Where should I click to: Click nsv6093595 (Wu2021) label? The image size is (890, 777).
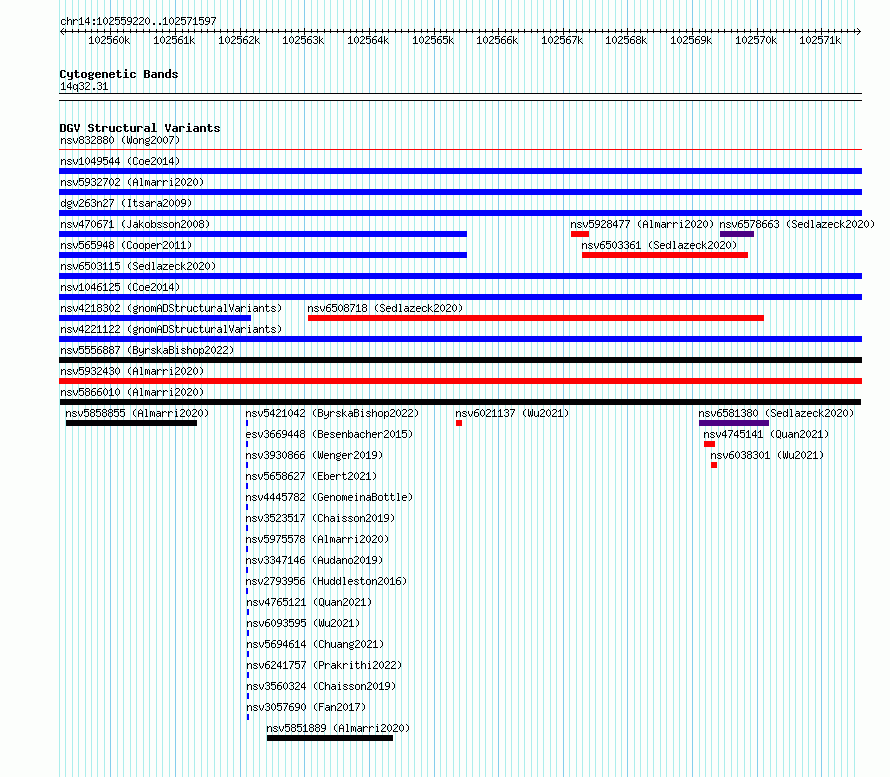pyautogui.click(x=303, y=623)
